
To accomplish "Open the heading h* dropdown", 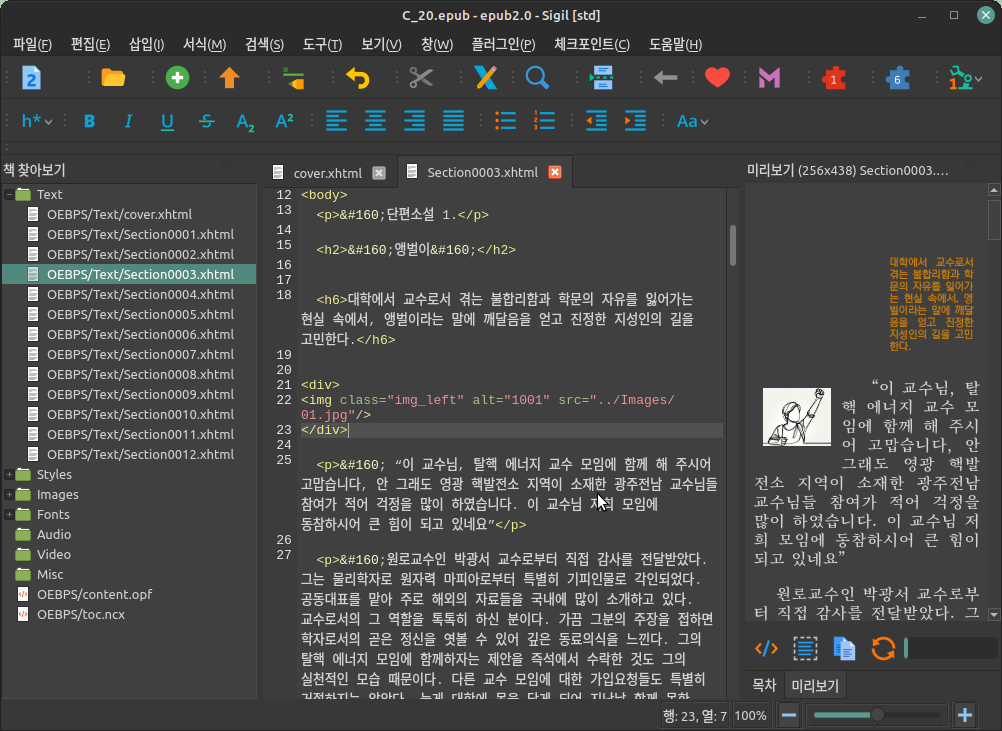I will click(x=36, y=121).
